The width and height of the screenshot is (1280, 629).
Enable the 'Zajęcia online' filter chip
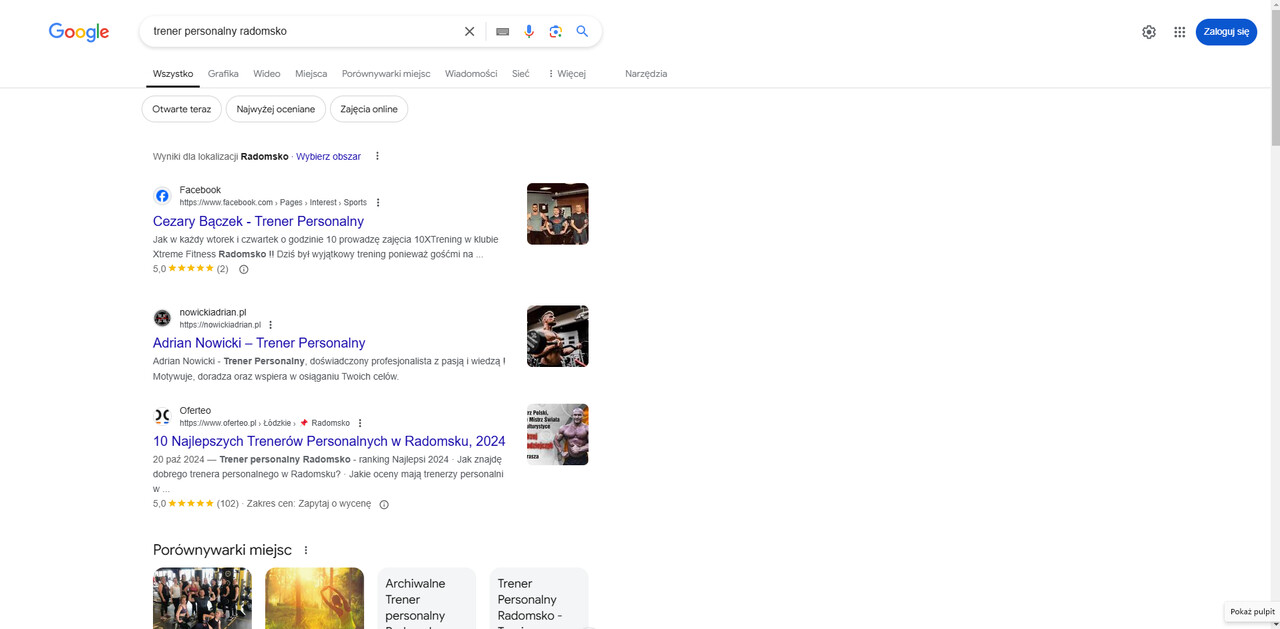[369, 109]
